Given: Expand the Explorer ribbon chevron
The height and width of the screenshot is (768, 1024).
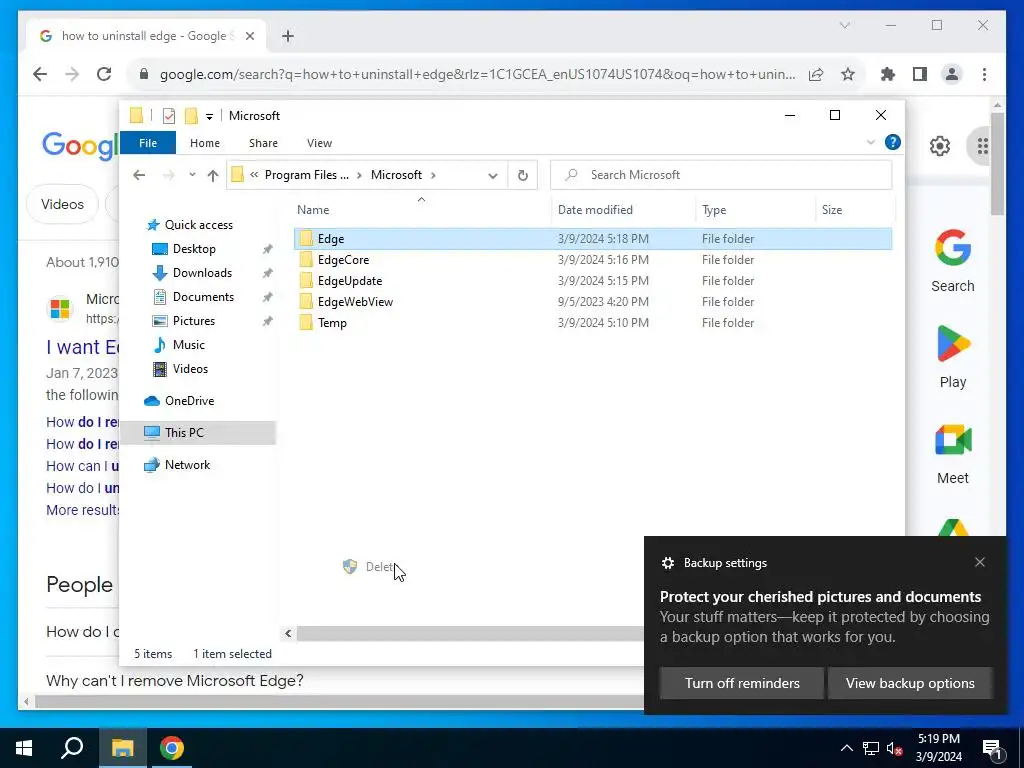Looking at the screenshot, I should 871,142.
